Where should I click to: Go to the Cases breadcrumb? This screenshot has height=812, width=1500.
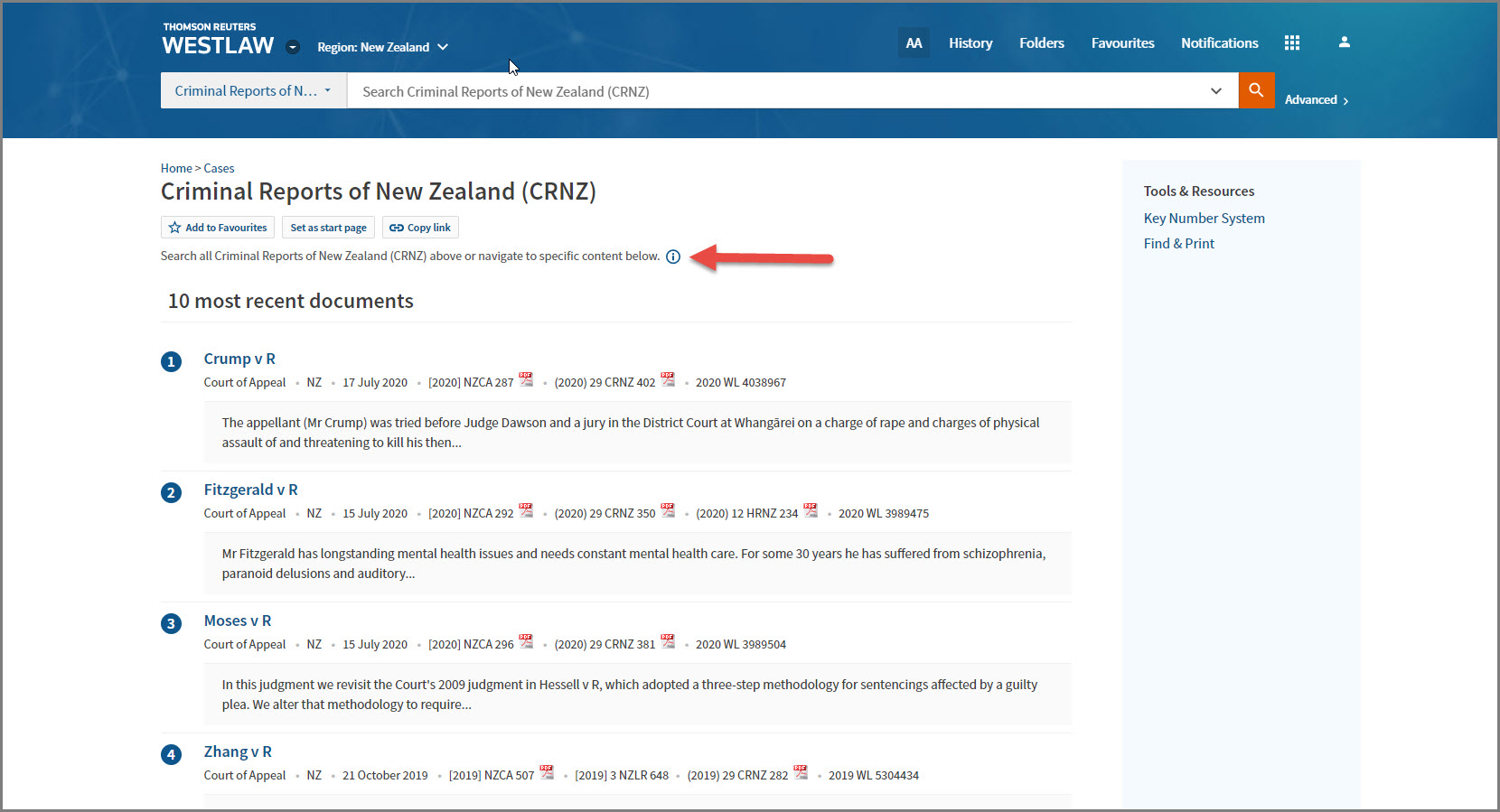tap(219, 168)
